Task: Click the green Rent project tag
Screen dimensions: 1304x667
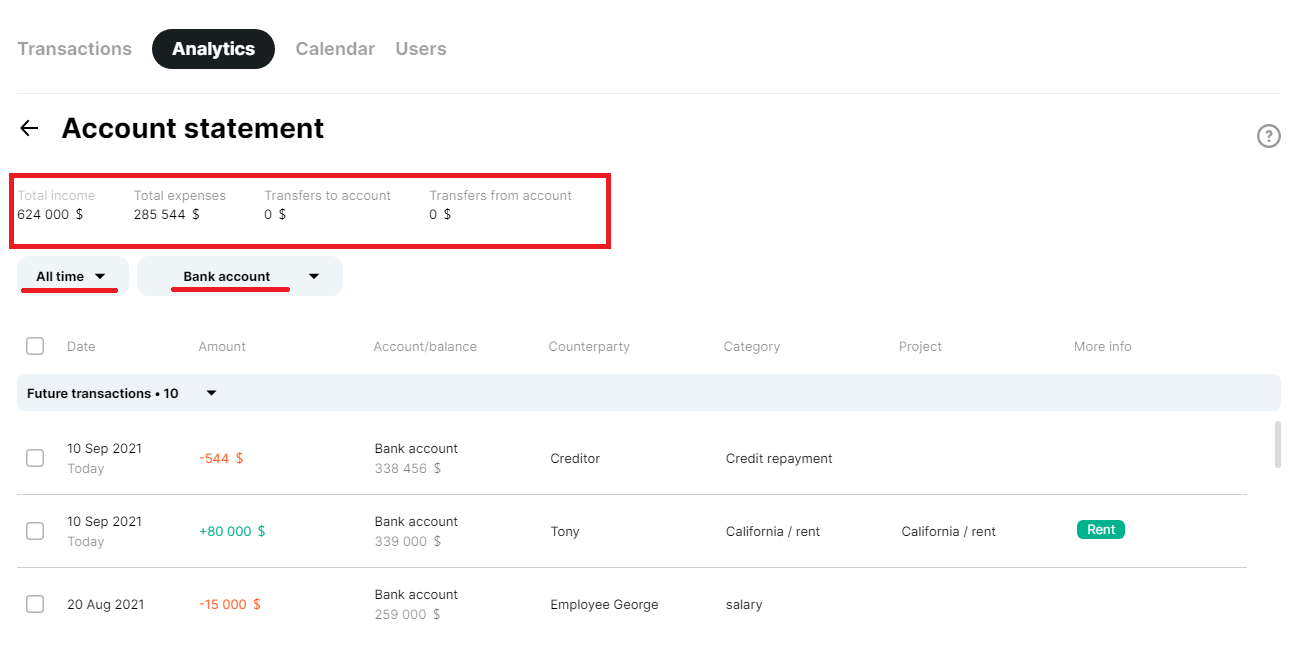Action: click(x=1100, y=529)
